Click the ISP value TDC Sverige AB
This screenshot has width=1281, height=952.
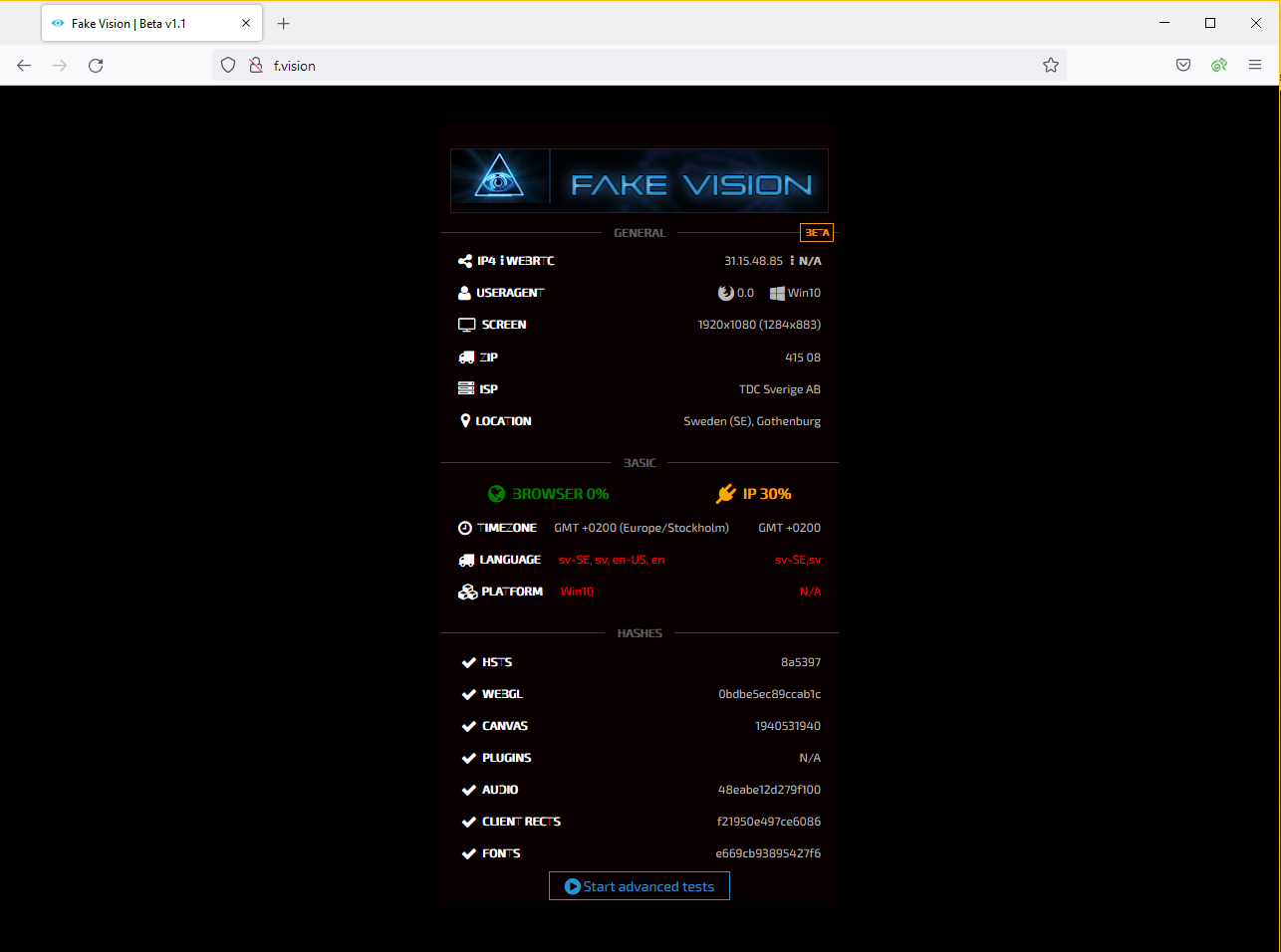780,389
